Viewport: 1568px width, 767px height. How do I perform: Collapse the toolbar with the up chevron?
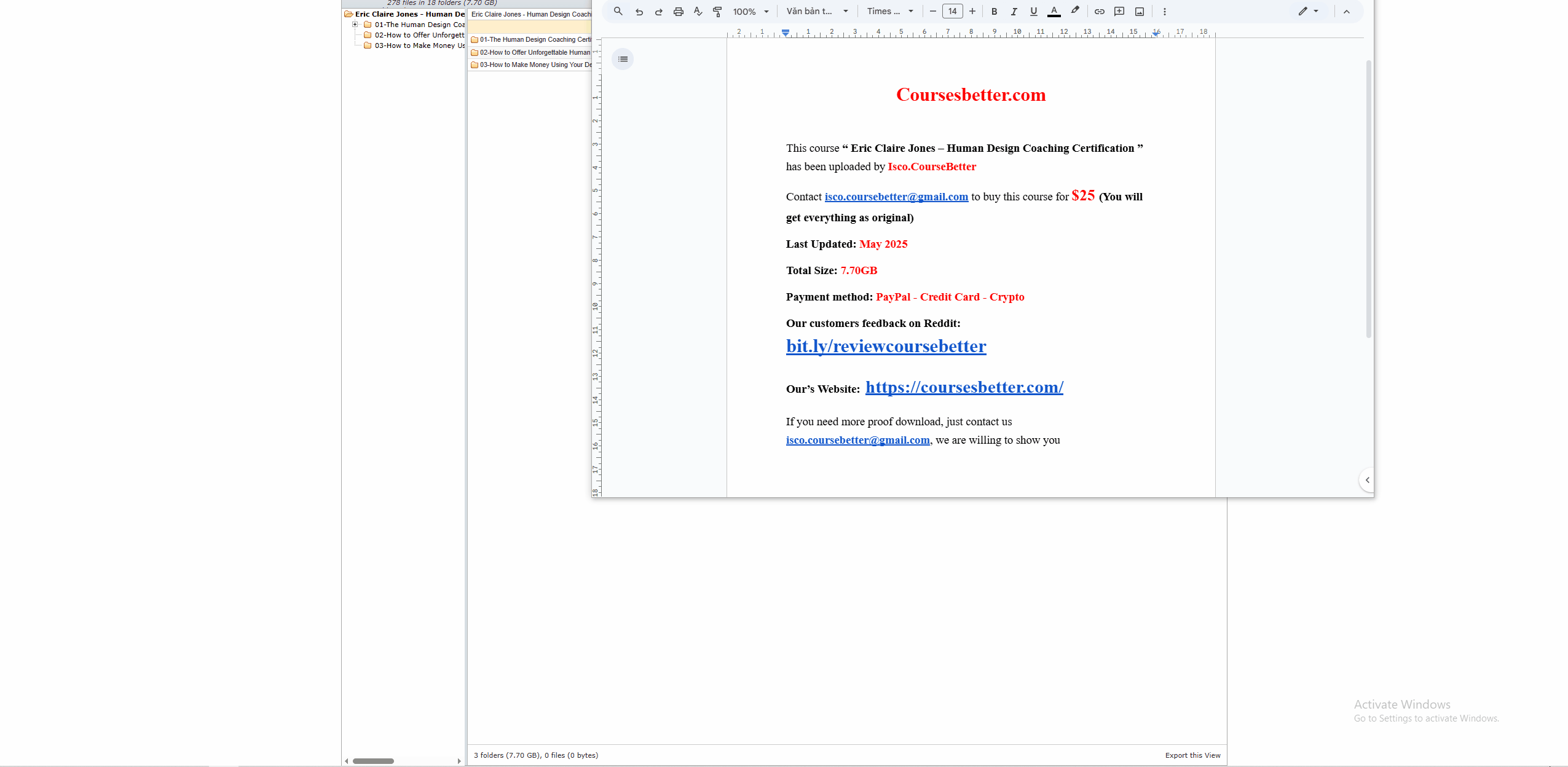1346,11
